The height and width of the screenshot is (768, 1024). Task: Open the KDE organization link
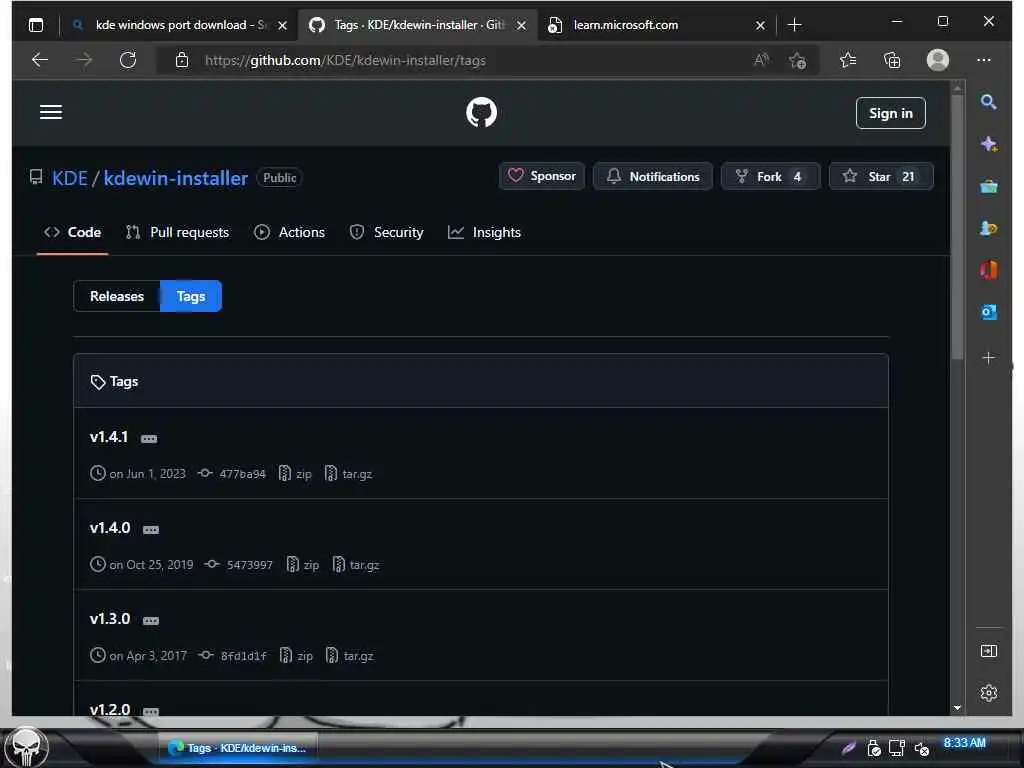click(x=70, y=178)
